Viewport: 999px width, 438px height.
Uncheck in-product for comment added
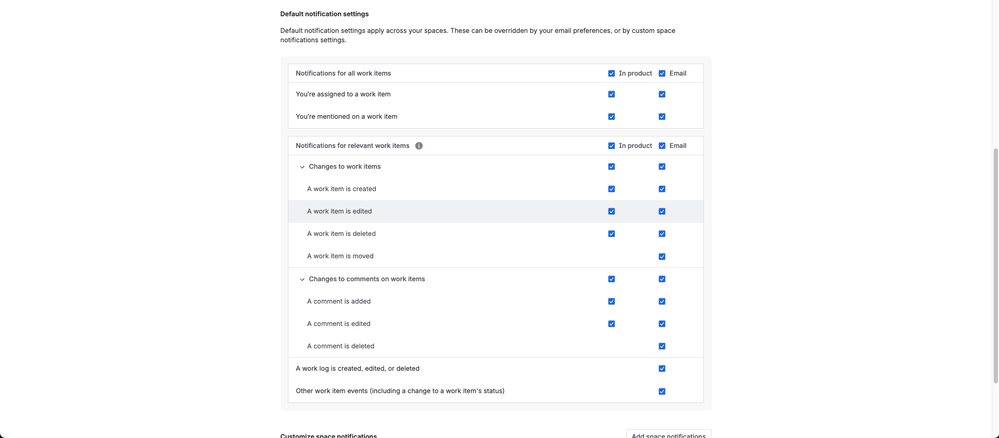pyautogui.click(x=612, y=302)
